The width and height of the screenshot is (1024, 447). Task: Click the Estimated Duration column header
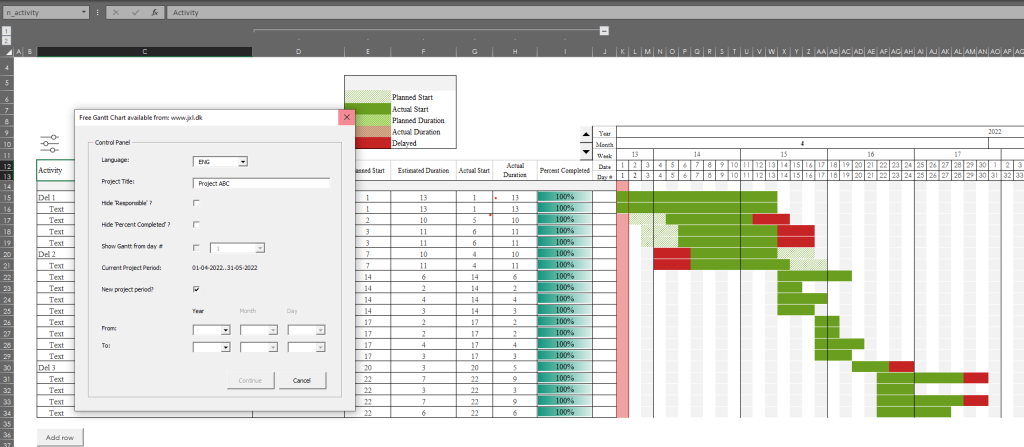click(x=424, y=171)
